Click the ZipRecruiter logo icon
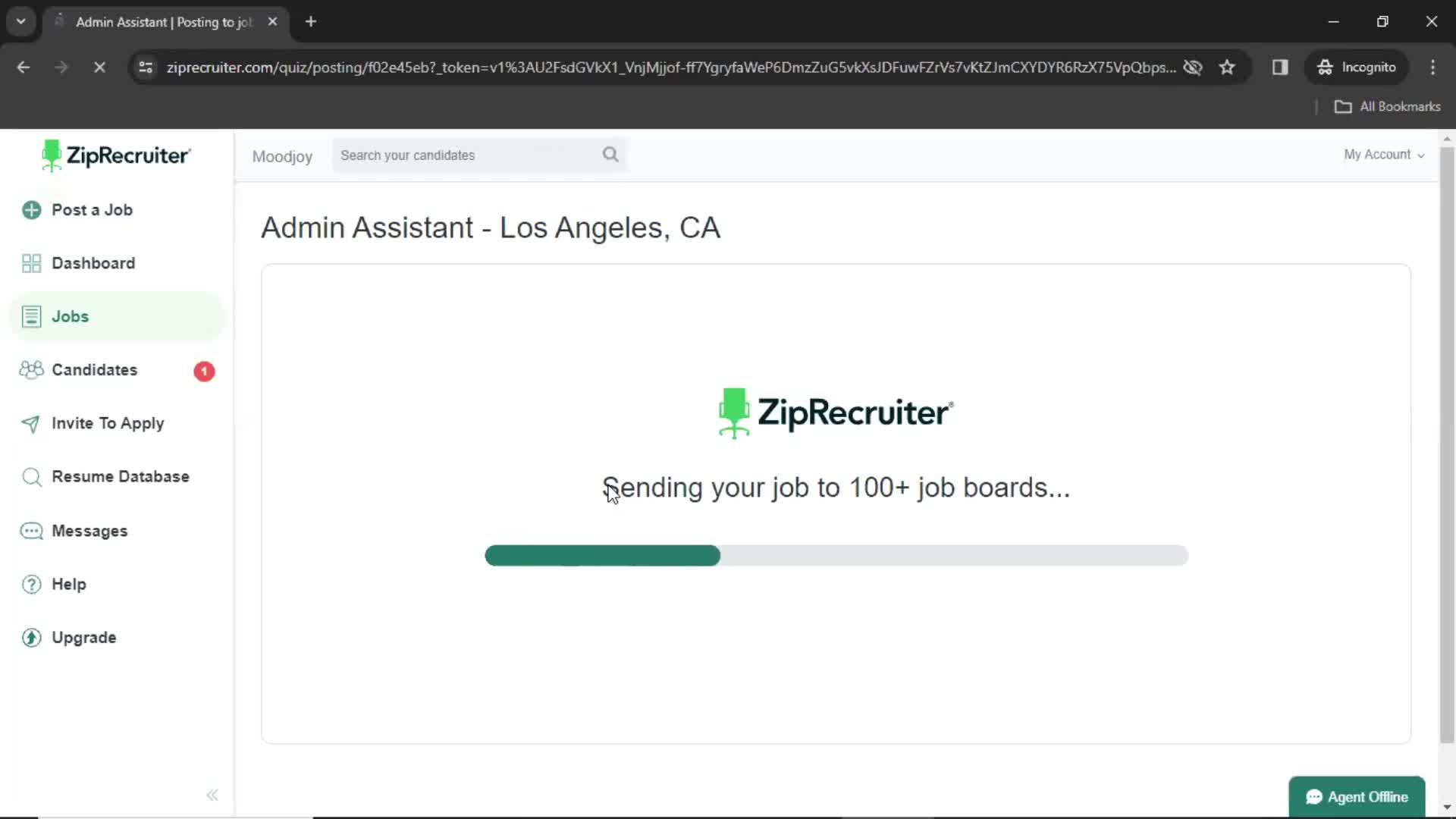This screenshot has height=819, width=1456. coord(50,155)
